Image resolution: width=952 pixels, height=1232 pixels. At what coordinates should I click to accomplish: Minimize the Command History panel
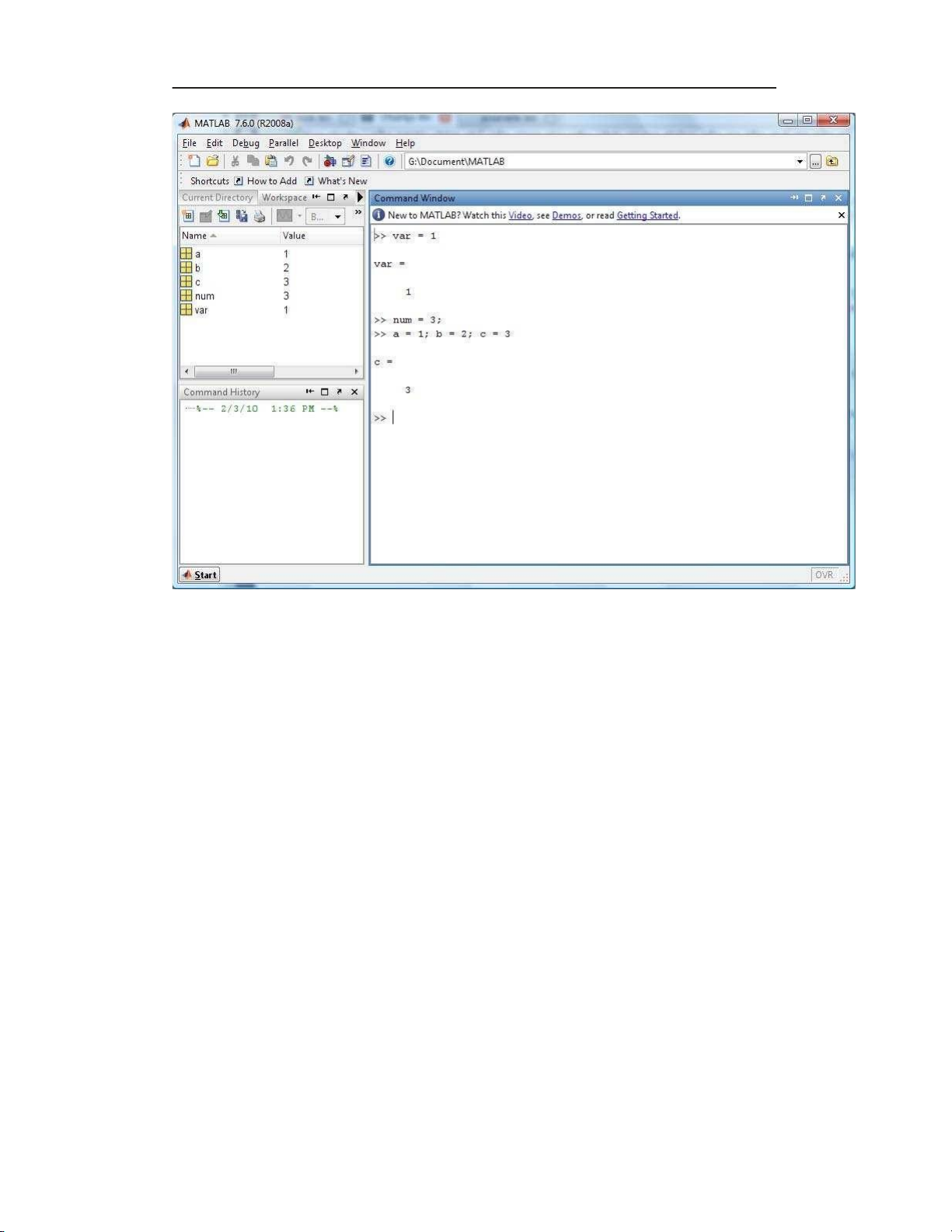click(310, 392)
